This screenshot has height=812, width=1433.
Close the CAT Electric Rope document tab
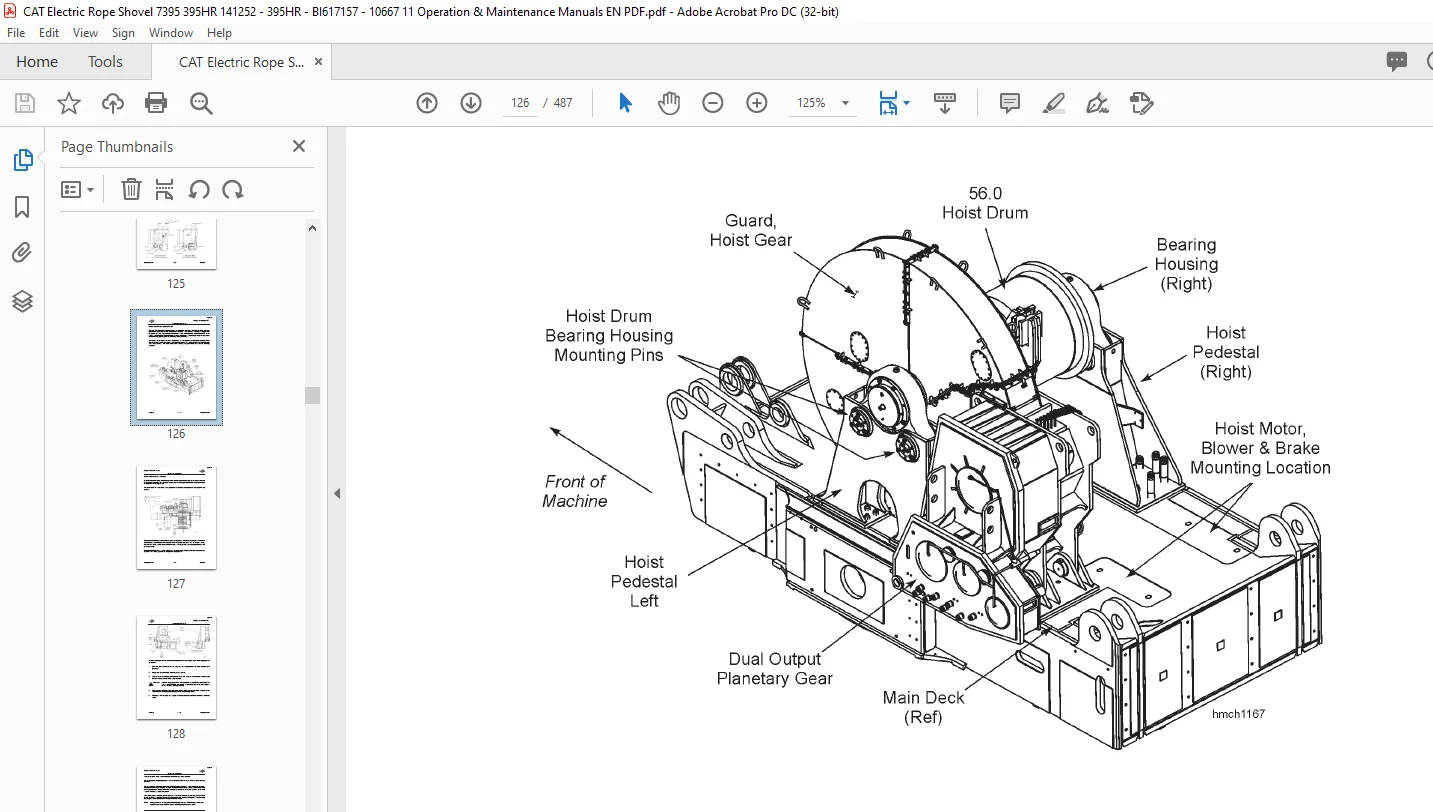click(x=319, y=62)
